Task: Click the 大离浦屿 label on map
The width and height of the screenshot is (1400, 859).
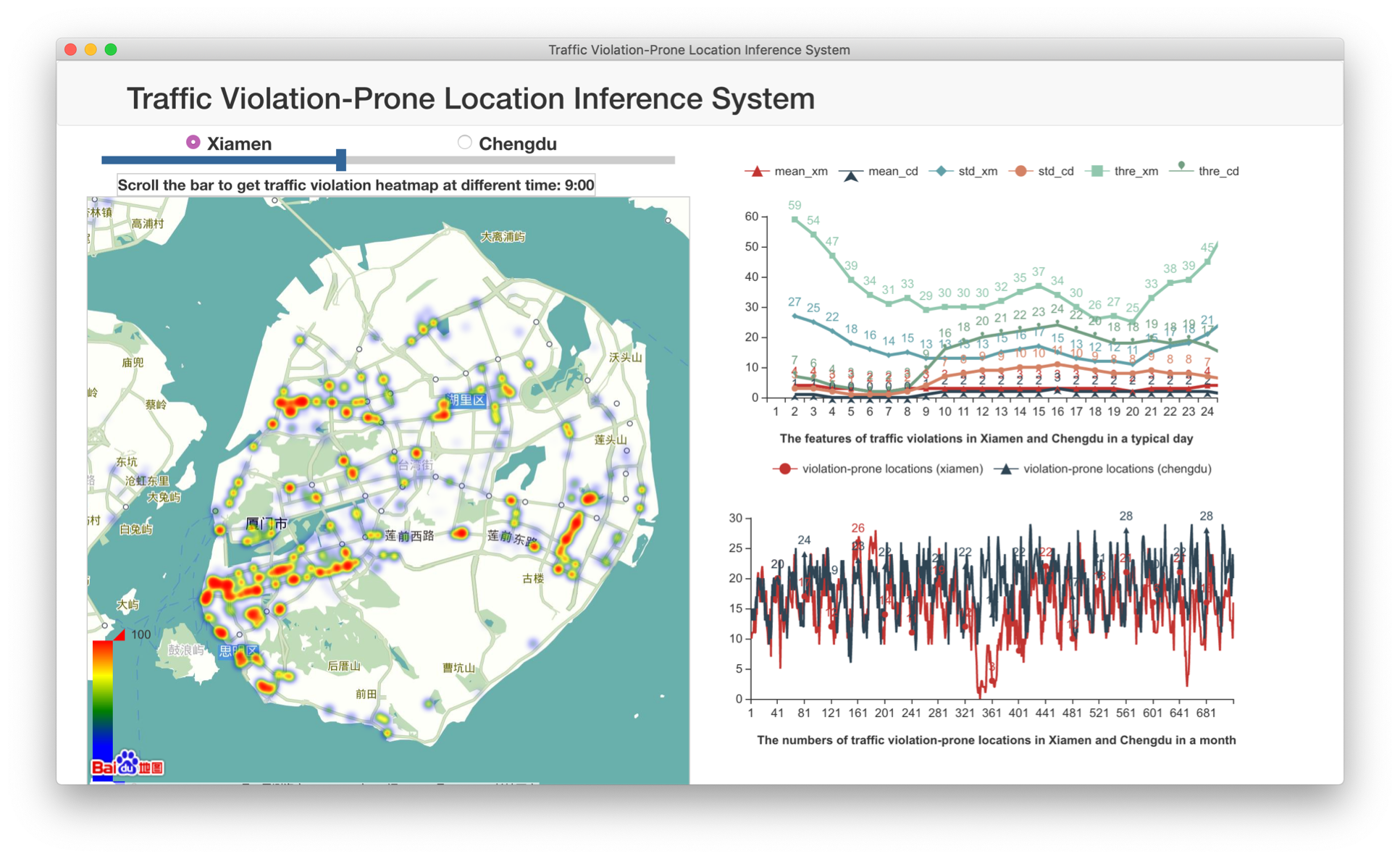Action: pos(503,237)
